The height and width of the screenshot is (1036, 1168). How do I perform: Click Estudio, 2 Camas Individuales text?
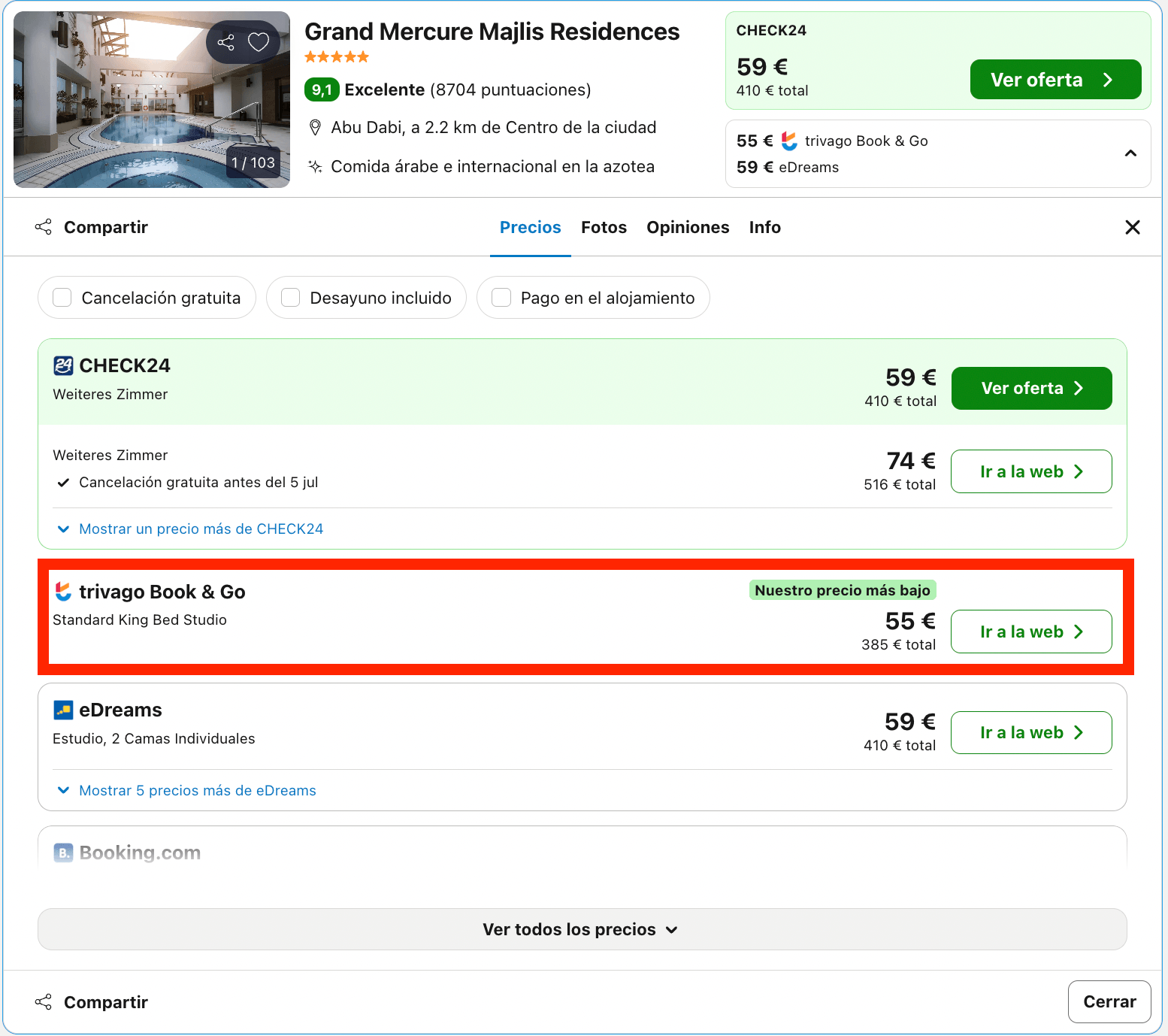point(154,738)
